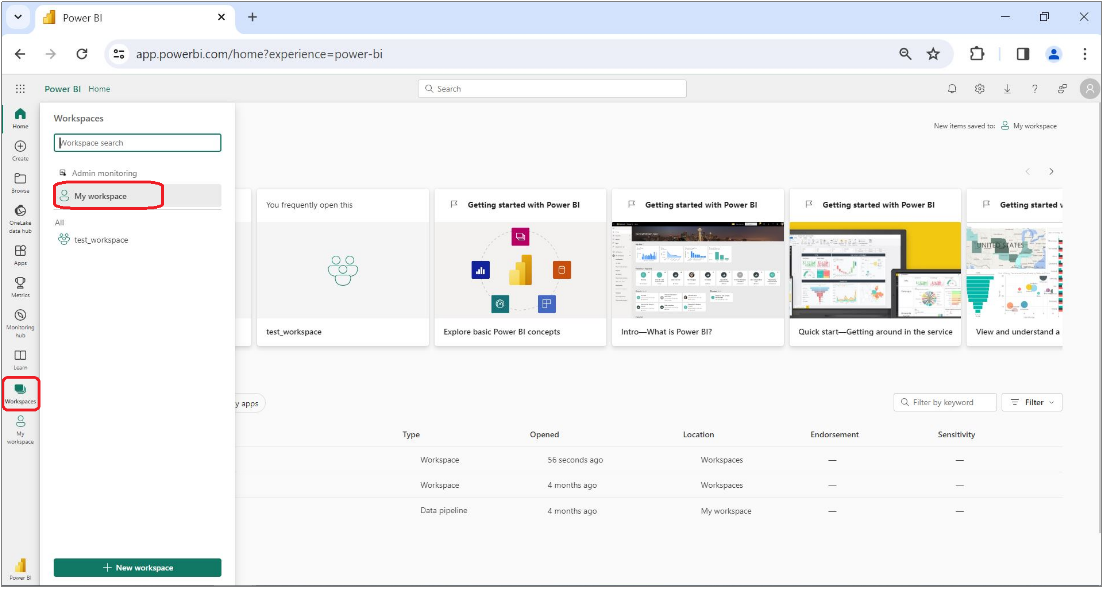Viewport: 1105px width, 590px height.
Task: Click the New workspace button
Action: [137, 567]
